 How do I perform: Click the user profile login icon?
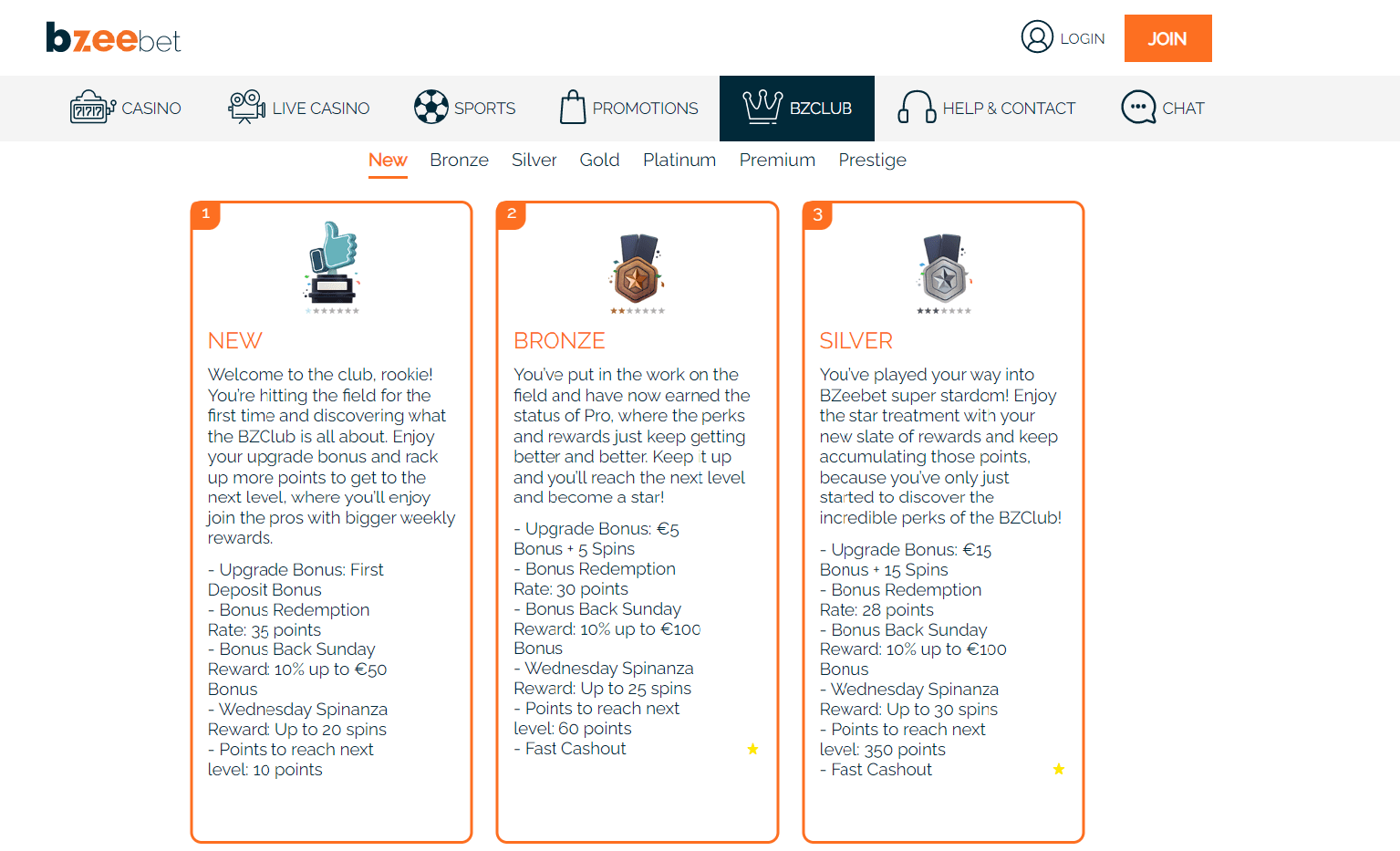(x=1037, y=37)
